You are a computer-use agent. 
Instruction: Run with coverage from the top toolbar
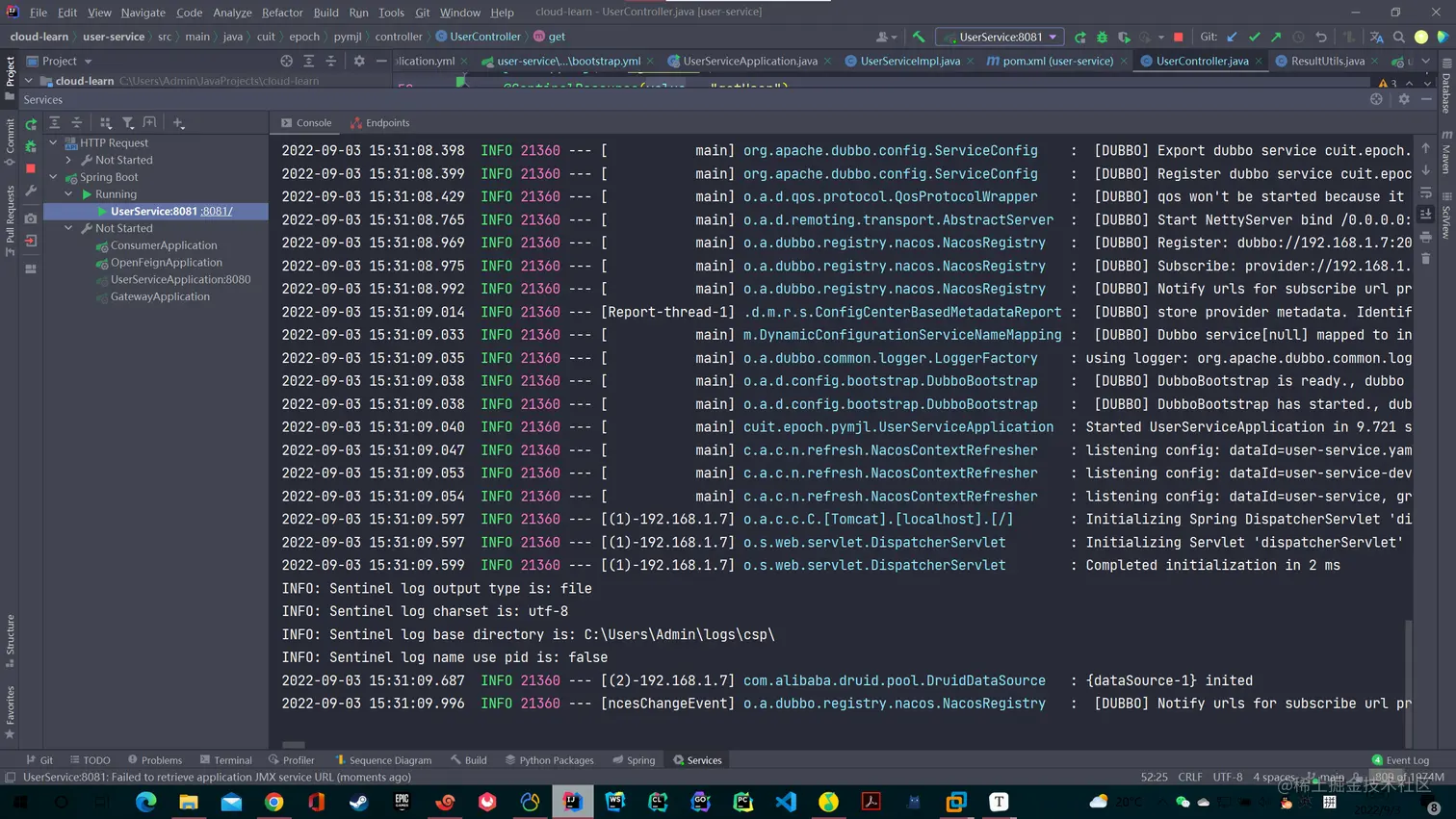(x=1124, y=37)
